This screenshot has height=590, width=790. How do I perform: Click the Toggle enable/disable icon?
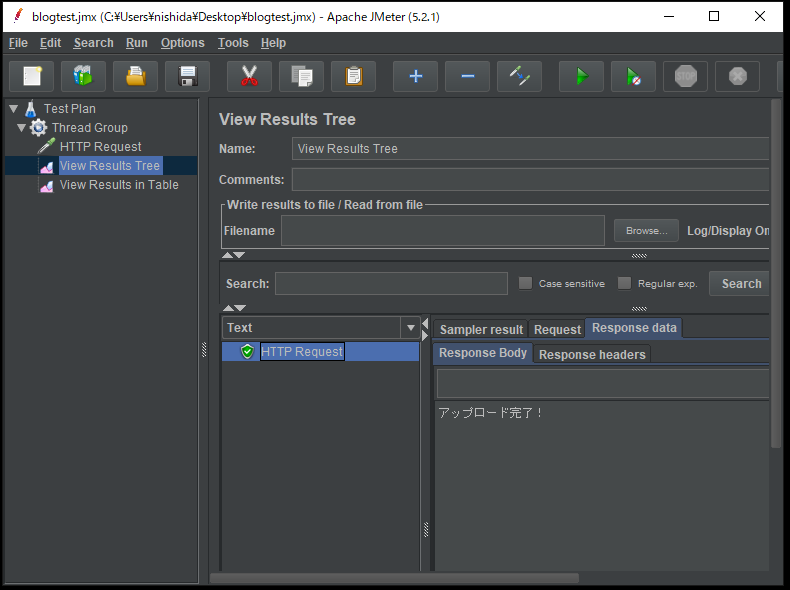tap(519, 77)
